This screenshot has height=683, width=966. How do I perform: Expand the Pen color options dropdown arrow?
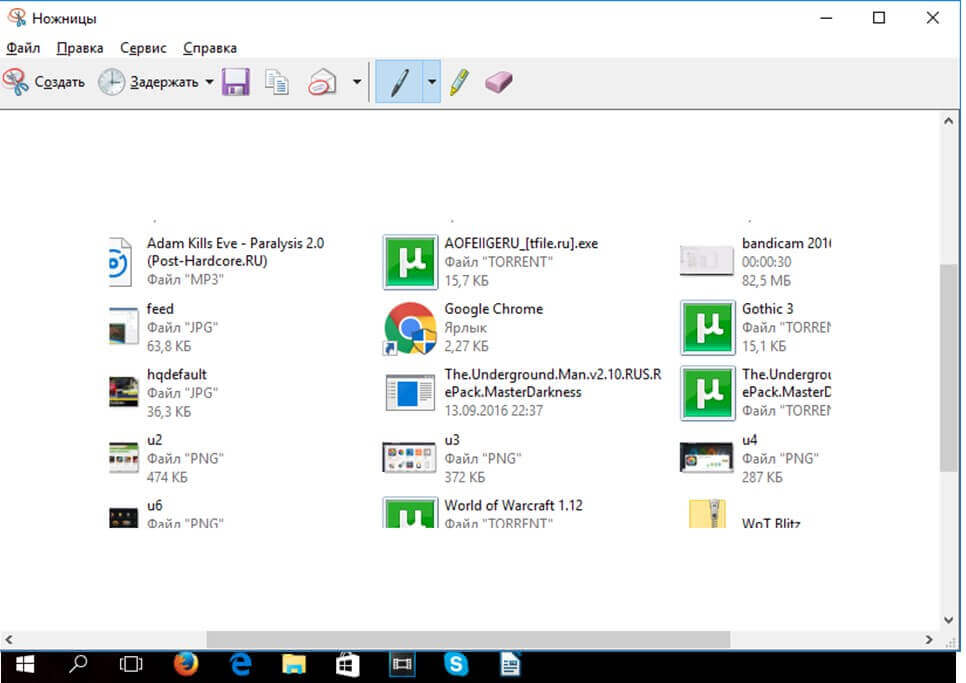click(431, 82)
